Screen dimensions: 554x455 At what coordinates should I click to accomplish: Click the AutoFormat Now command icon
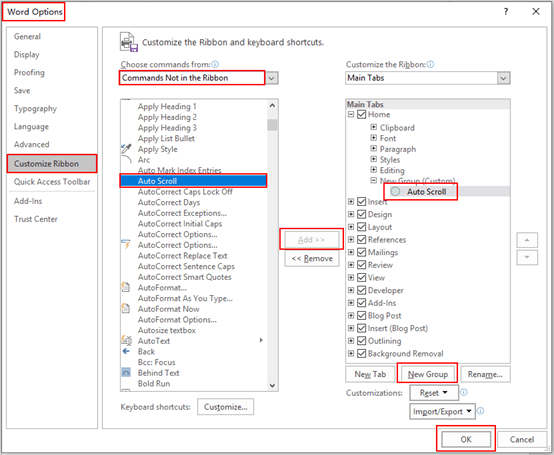[x=126, y=308]
